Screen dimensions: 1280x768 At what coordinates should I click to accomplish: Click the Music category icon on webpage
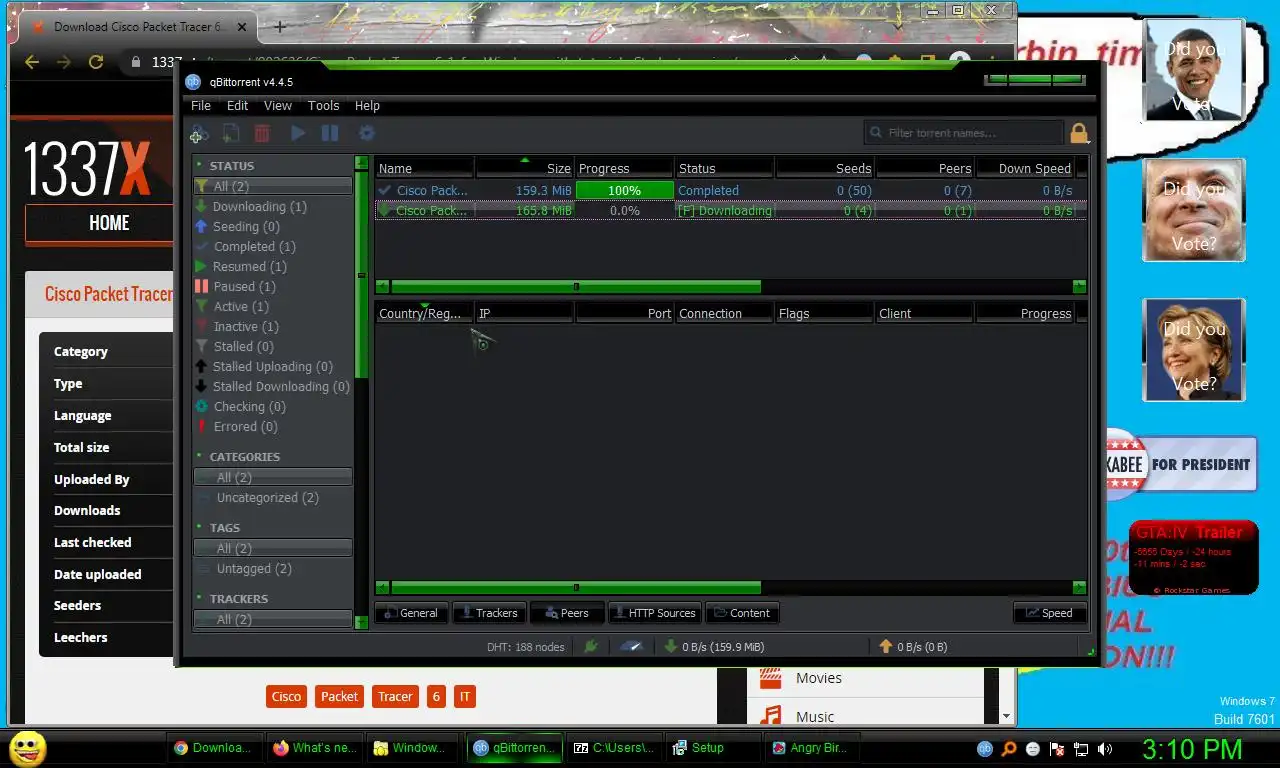(770, 716)
